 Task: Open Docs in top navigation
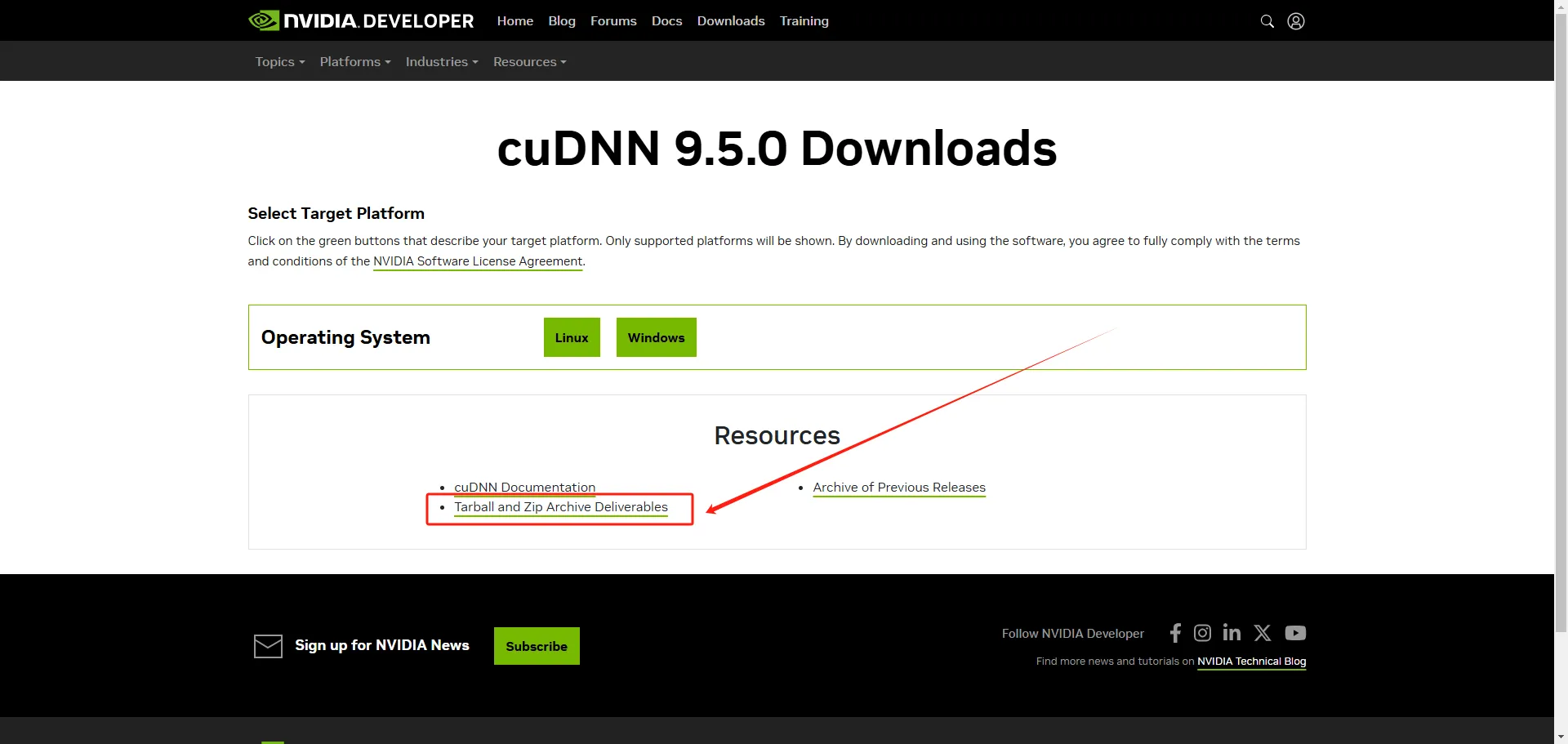[x=667, y=21]
